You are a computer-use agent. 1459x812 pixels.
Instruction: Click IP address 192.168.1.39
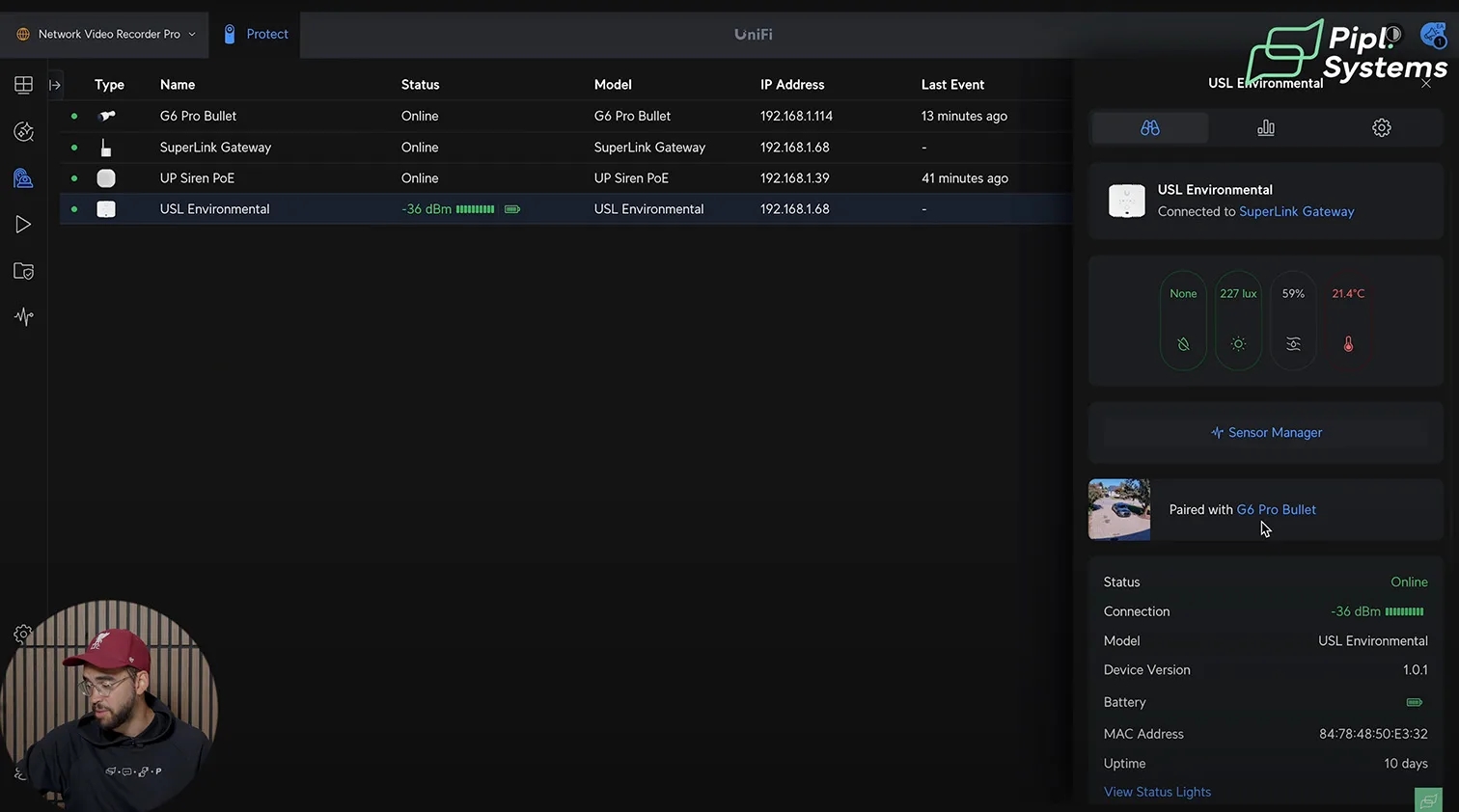(794, 178)
